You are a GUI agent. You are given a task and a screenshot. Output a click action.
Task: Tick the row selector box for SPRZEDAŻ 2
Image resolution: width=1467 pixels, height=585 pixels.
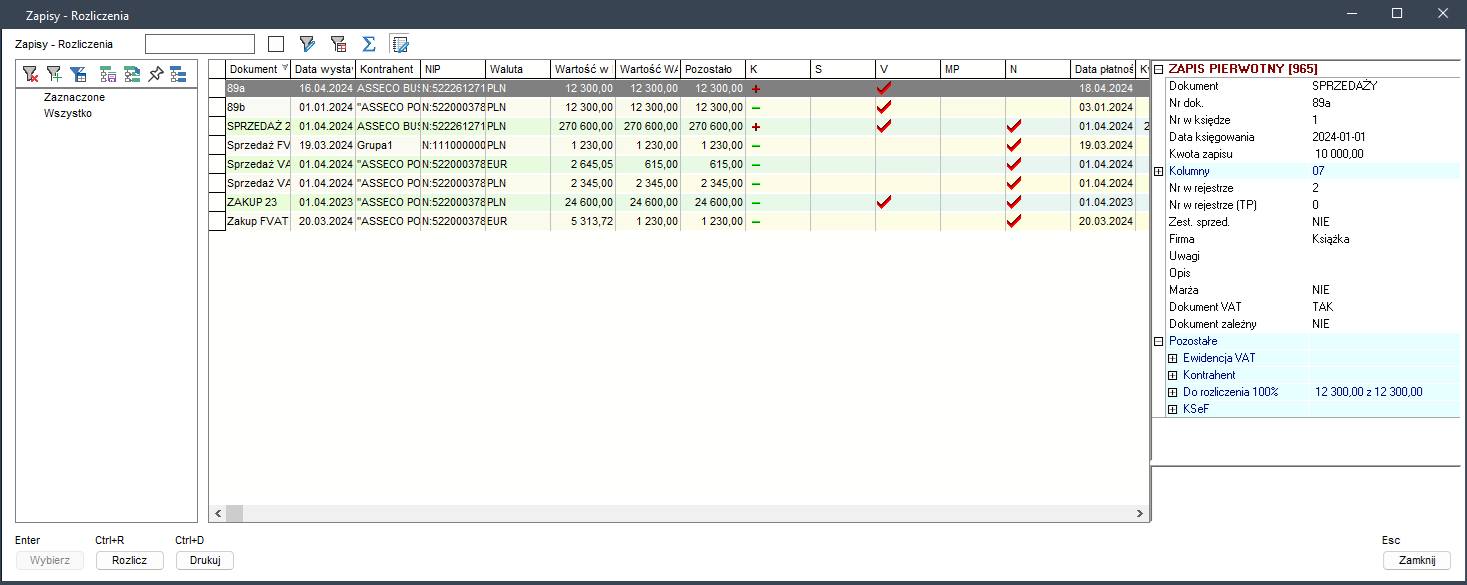217,126
